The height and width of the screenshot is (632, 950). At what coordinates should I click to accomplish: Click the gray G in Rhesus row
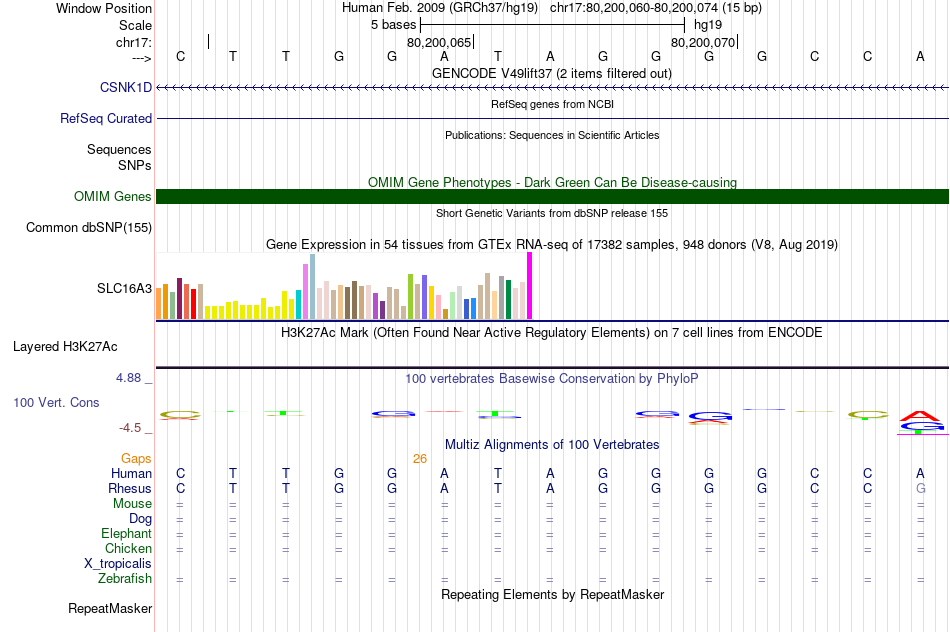[x=920, y=488]
